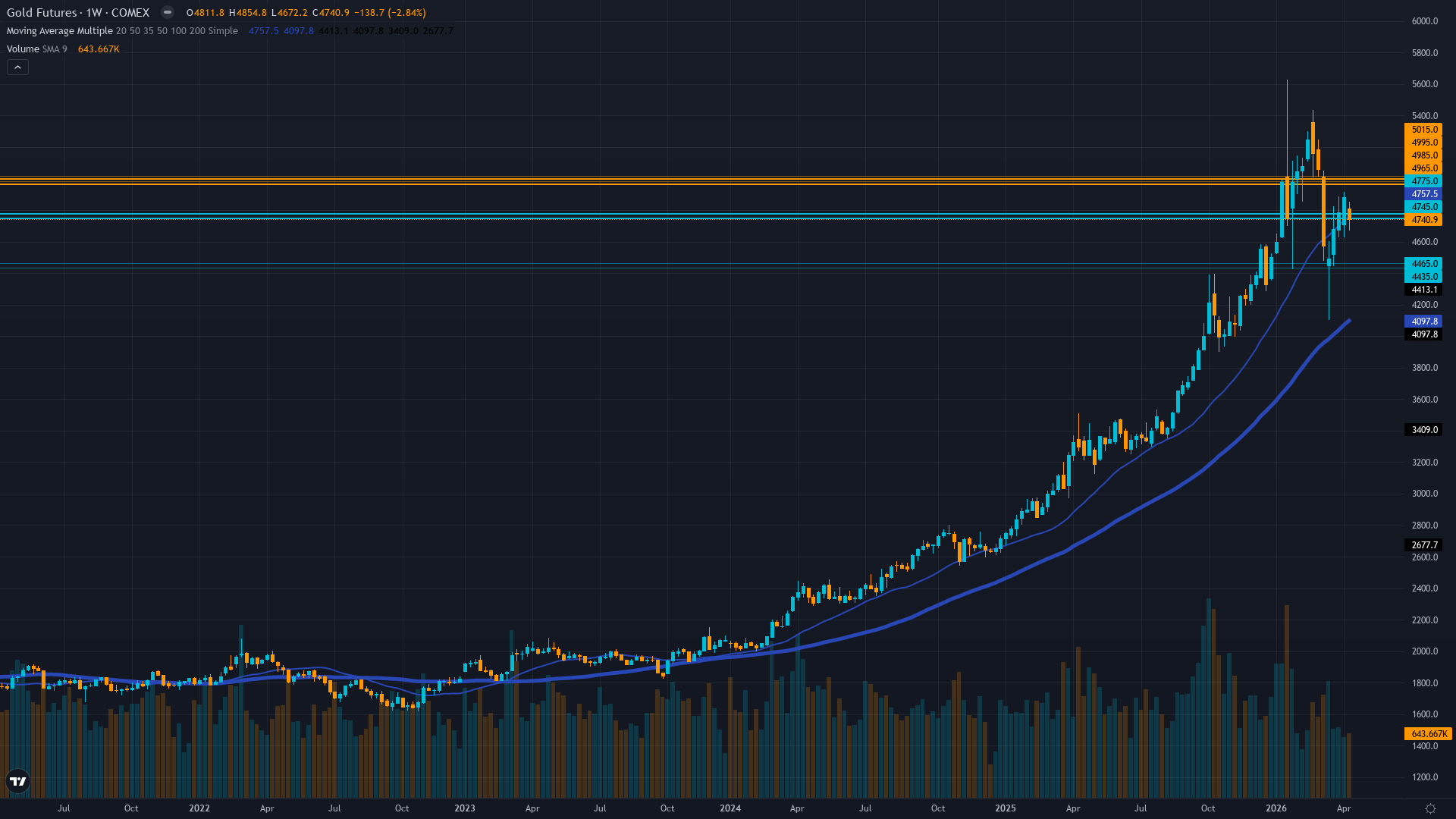The height and width of the screenshot is (819, 1456).
Task: Click the 2023 label on time axis
Action: click(465, 808)
